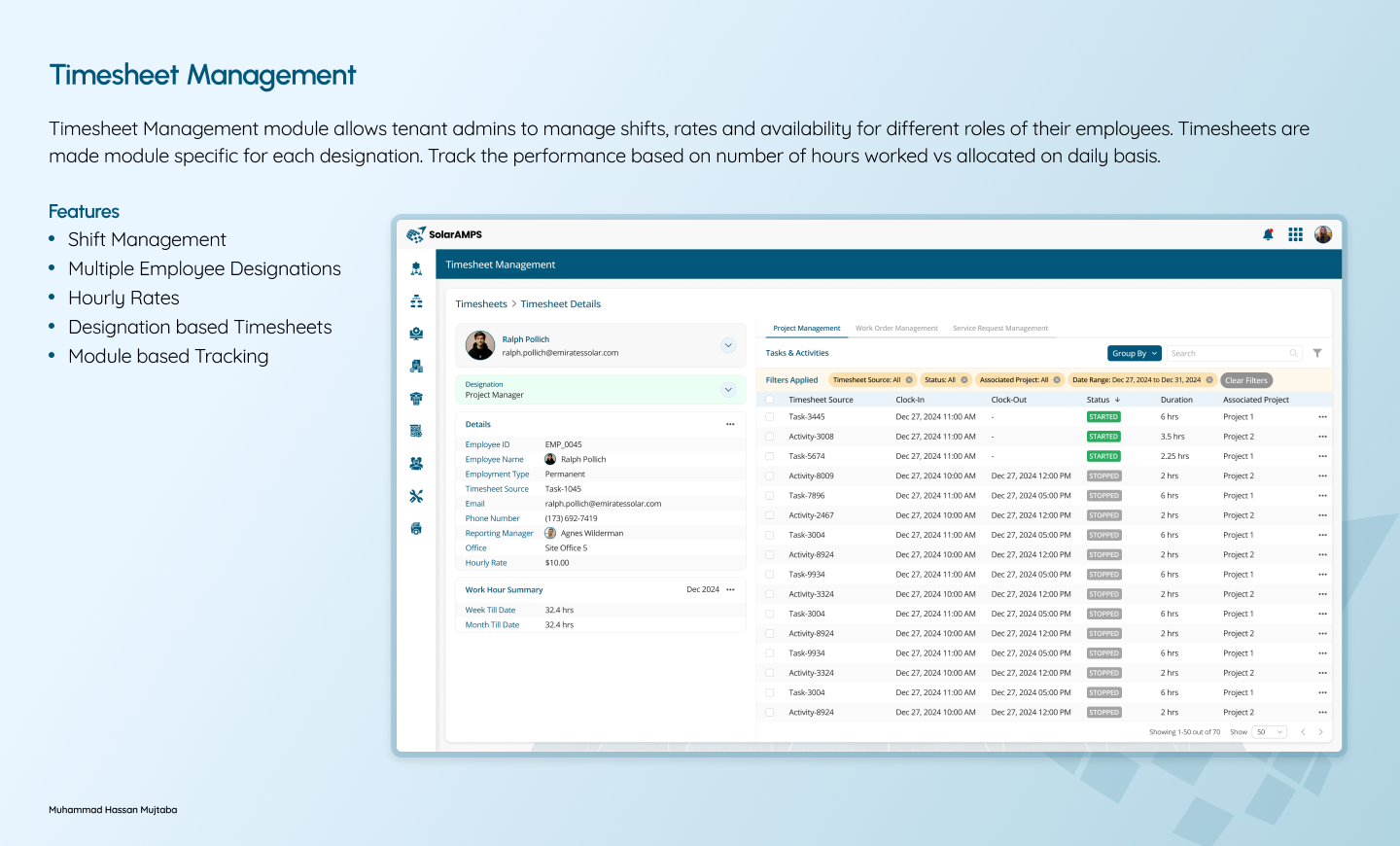Click the profile avatar in the top-right corner

coord(1323,234)
